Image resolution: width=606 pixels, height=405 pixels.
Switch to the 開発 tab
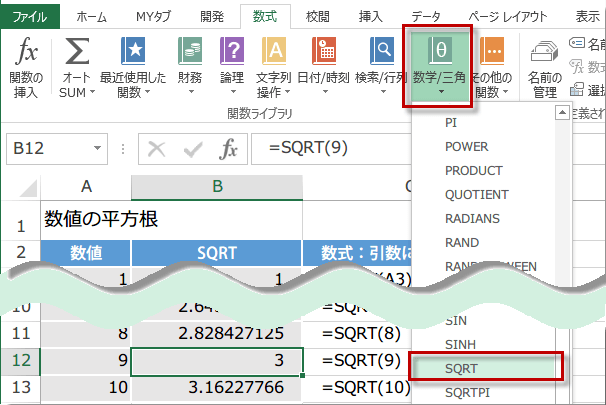click(x=212, y=17)
